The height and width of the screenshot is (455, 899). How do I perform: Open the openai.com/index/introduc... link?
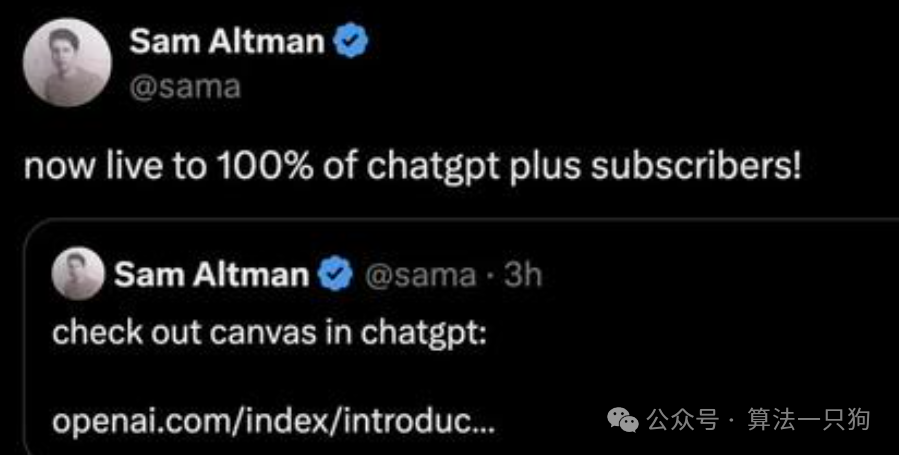(272, 422)
